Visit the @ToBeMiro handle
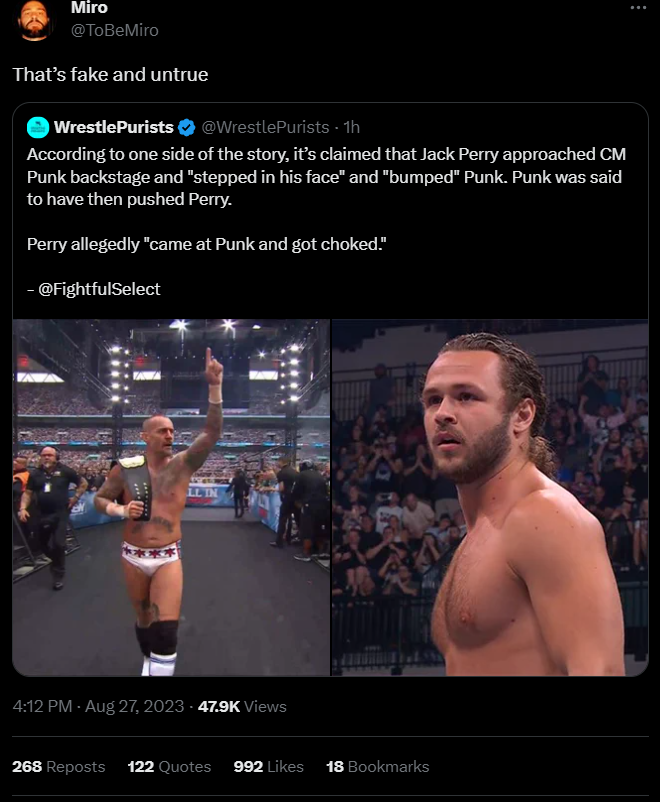Viewport: 660px width, 802px height. (x=115, y=30)
